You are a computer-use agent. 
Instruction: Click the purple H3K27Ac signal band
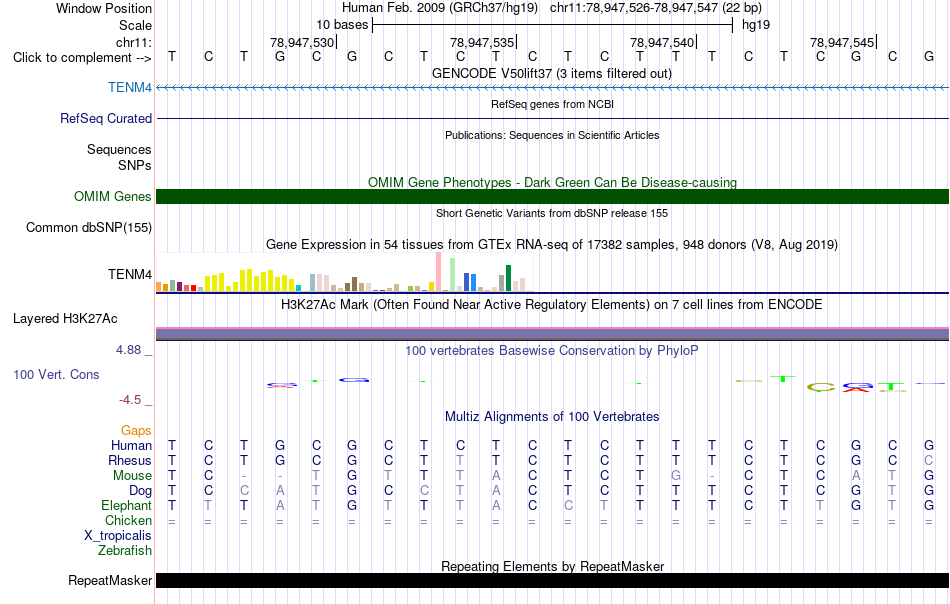pyautogui.click(x=553, y=334)
